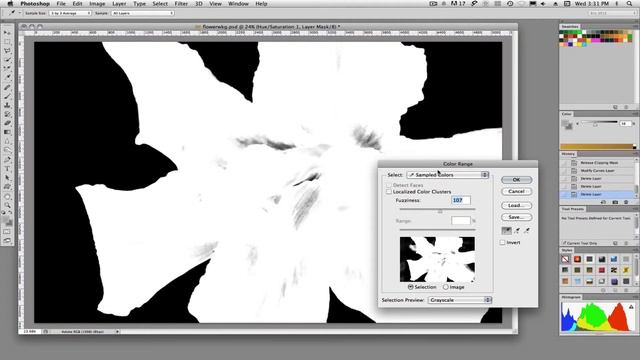This screenshot has width=640, height=360.
Task: Open the document status bar arrow menu
Action: click(117, 332)
